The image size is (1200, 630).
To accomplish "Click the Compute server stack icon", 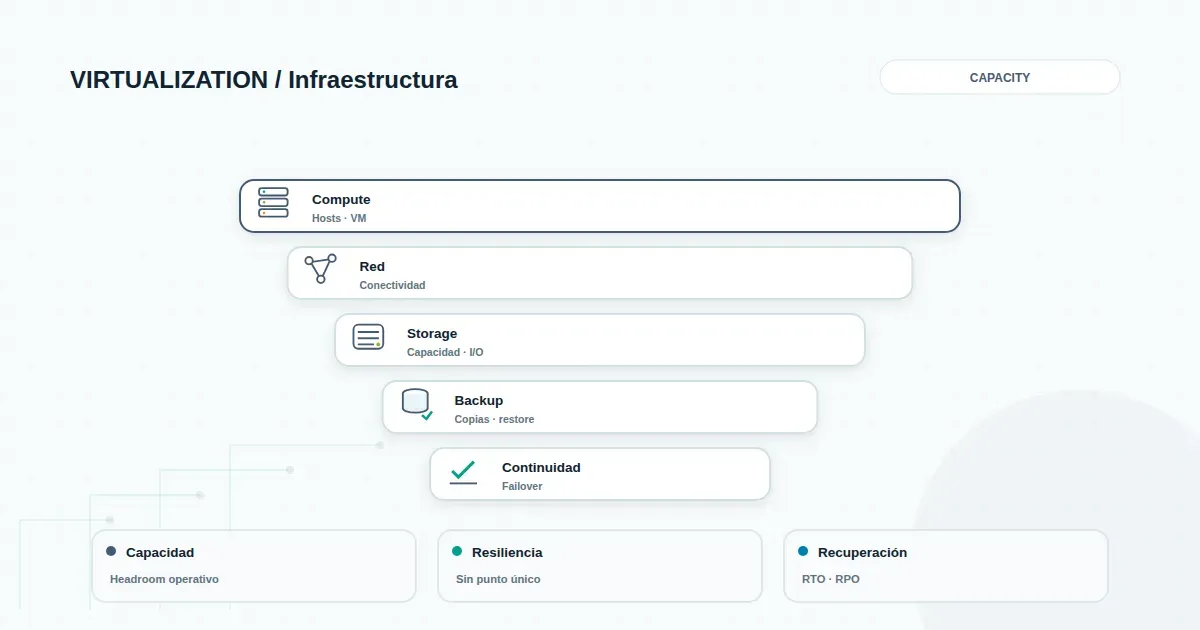I will [273, 202].
